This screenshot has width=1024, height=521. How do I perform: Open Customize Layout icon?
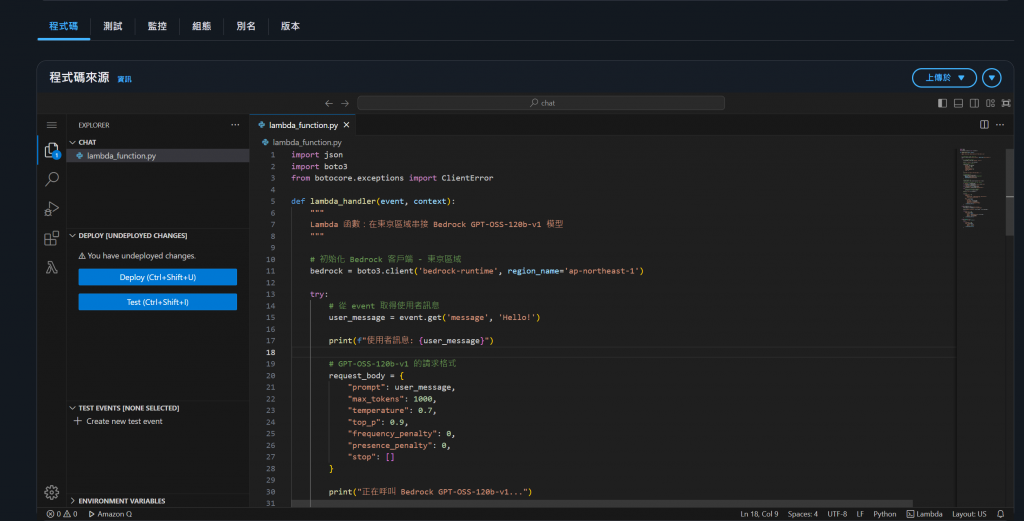[x=990, y=103]
